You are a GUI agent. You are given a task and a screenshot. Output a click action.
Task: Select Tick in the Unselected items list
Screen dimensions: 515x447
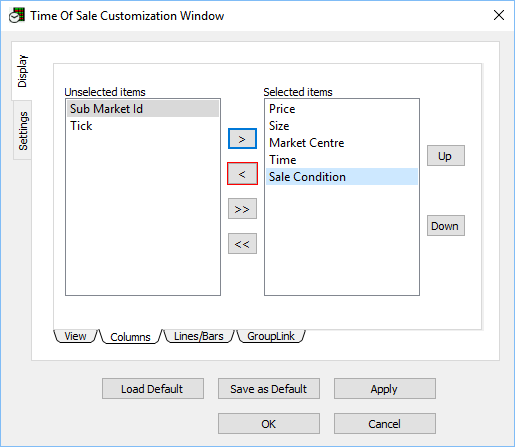pos(143,126)
